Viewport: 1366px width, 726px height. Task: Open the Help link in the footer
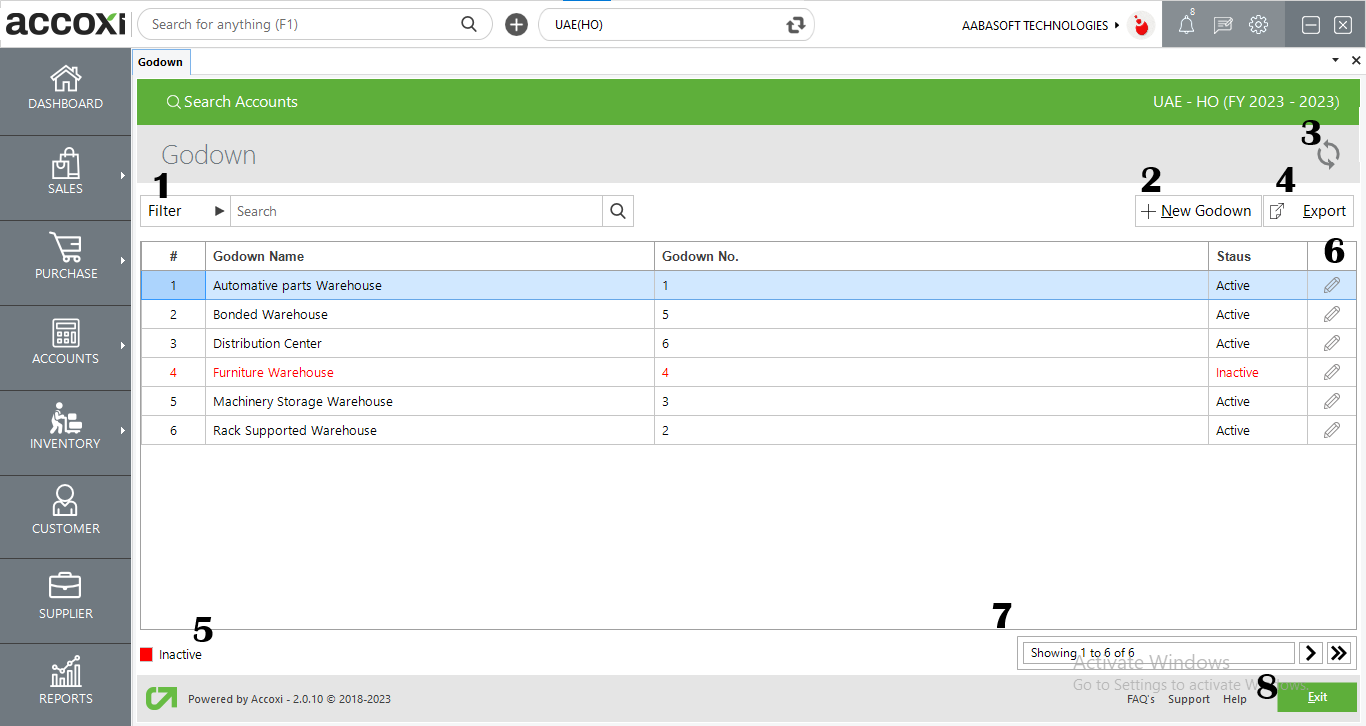1235,699
